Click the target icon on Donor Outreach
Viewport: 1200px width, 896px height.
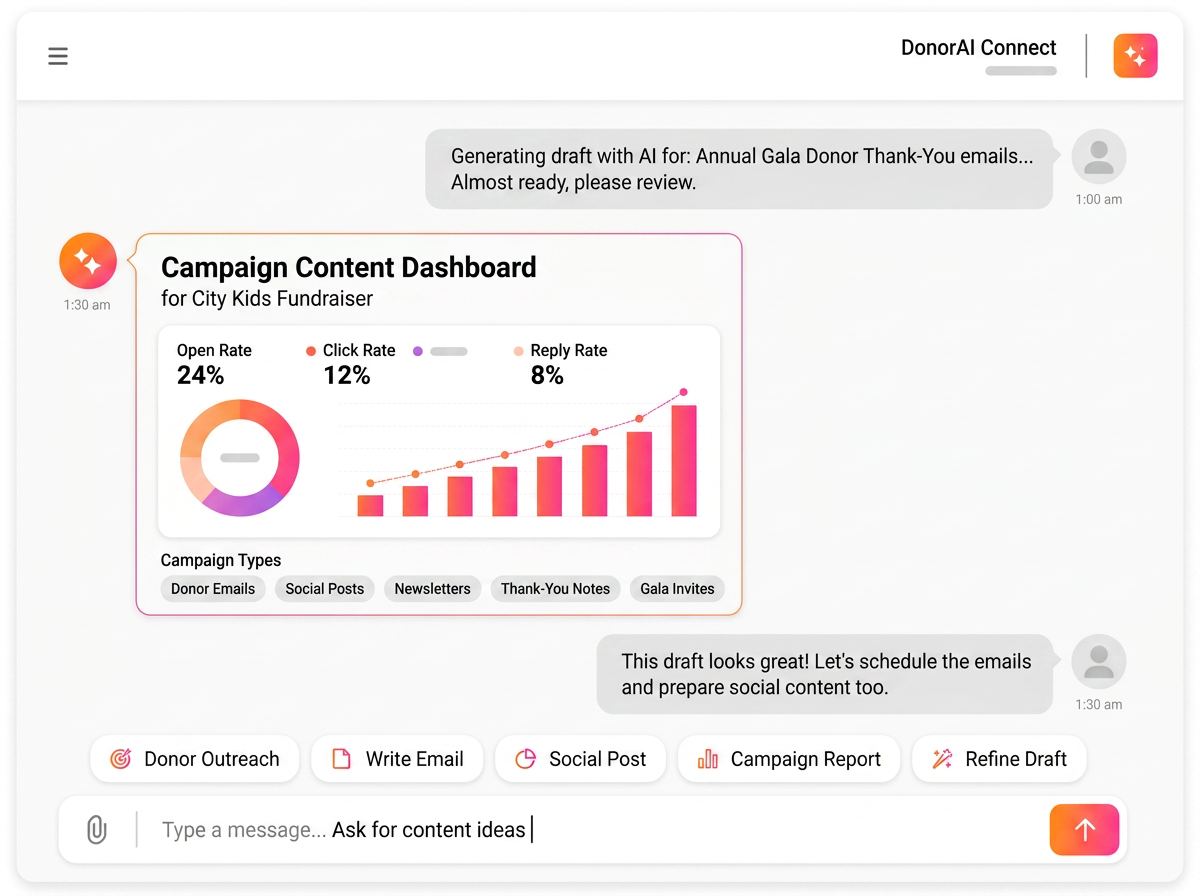(x=120, y=759)
